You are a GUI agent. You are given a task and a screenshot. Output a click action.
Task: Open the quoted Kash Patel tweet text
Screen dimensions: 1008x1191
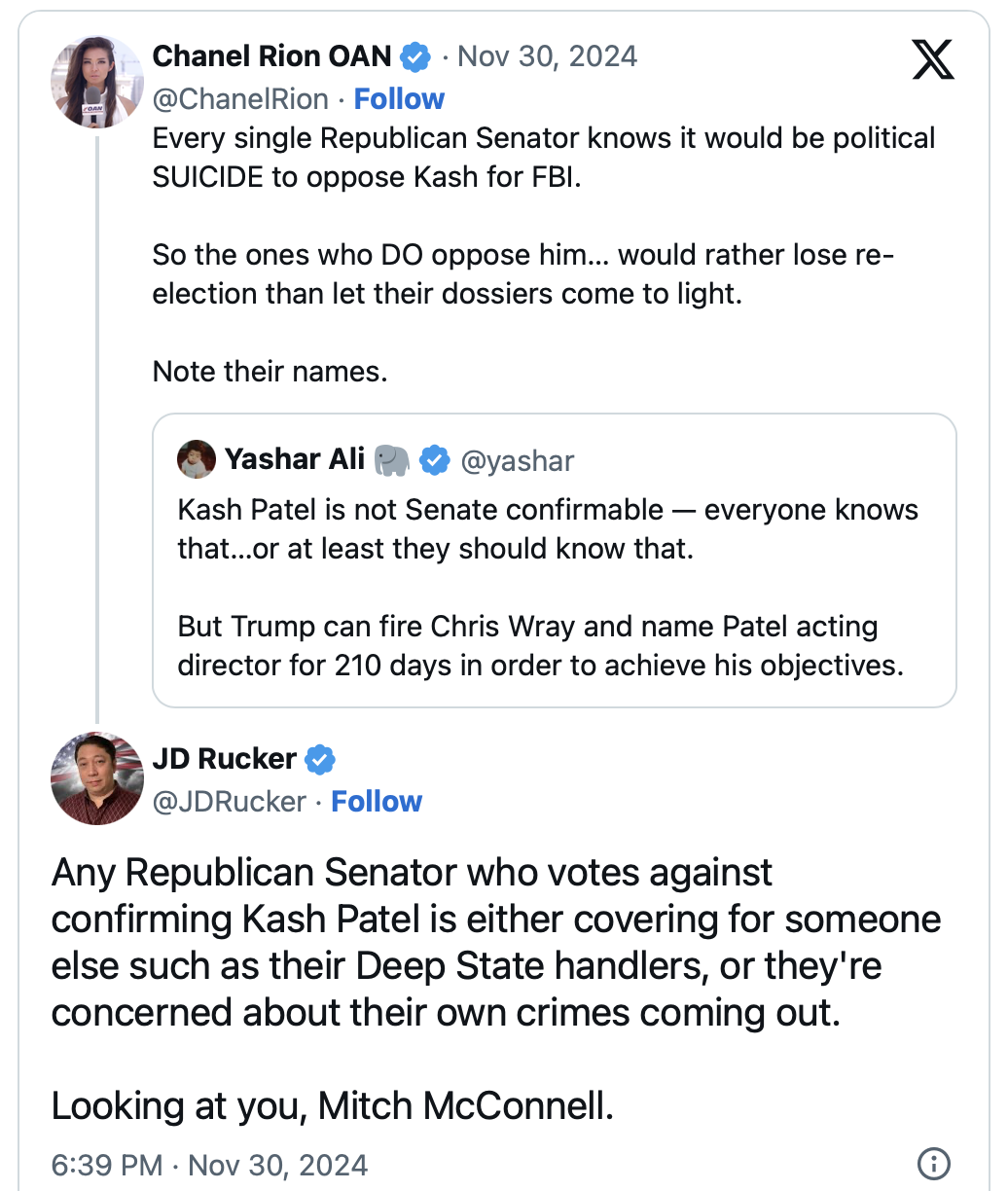547,588
